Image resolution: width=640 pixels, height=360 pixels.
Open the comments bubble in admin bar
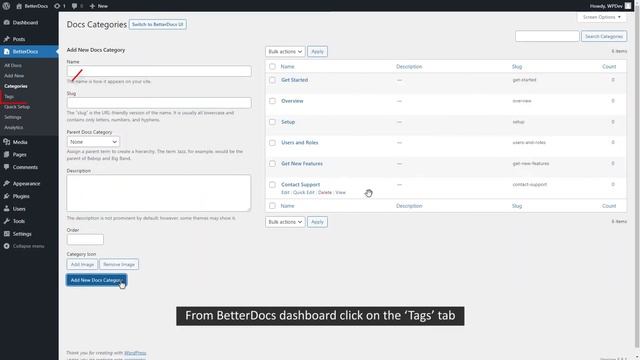coord(74,6)
